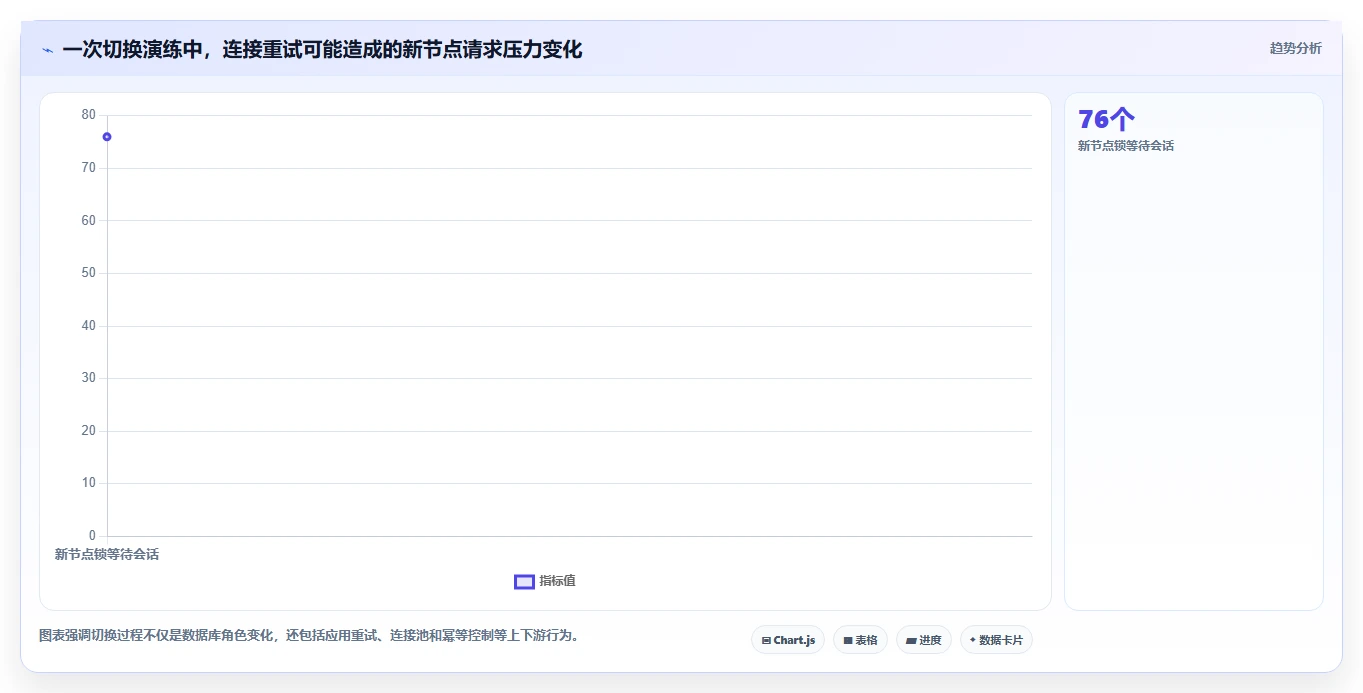The width and height of the screenshot is (1363, 693).
Task: Click the 76个 metric value
Action: (x=1106, y=119)
